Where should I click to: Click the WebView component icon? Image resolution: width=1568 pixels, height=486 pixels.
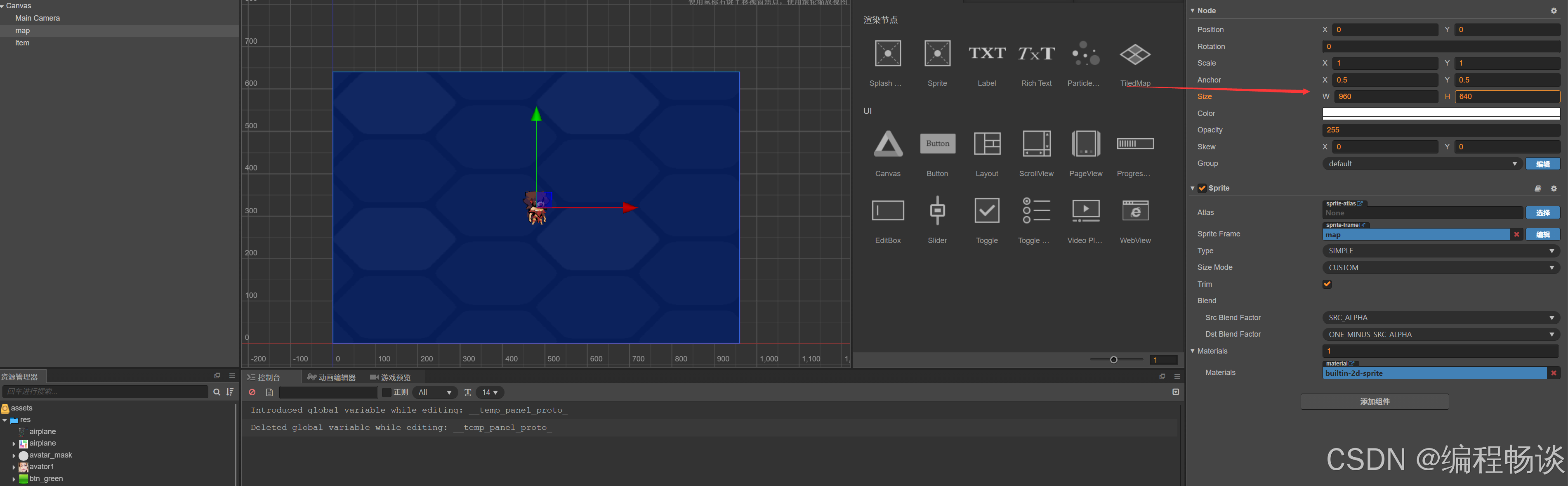click(1134, 211)
